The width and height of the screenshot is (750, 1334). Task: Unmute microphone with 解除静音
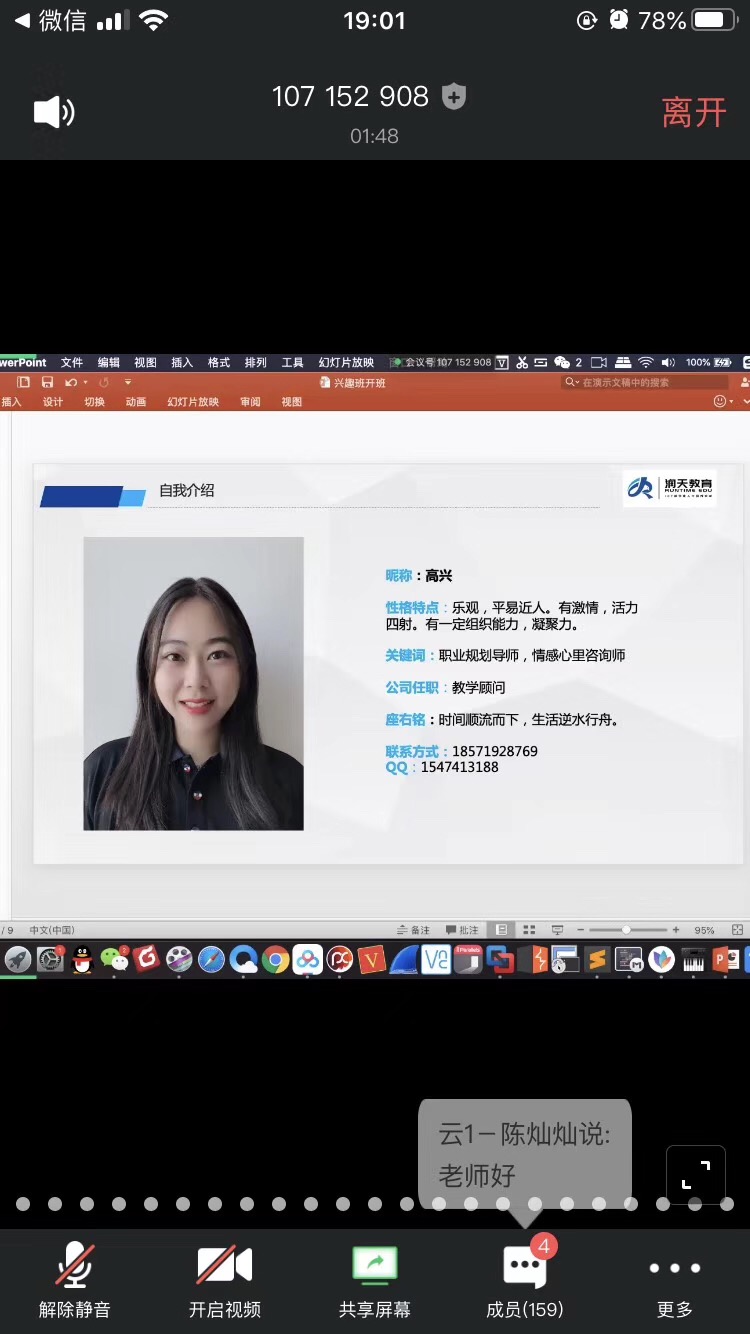pos(75,1282)
